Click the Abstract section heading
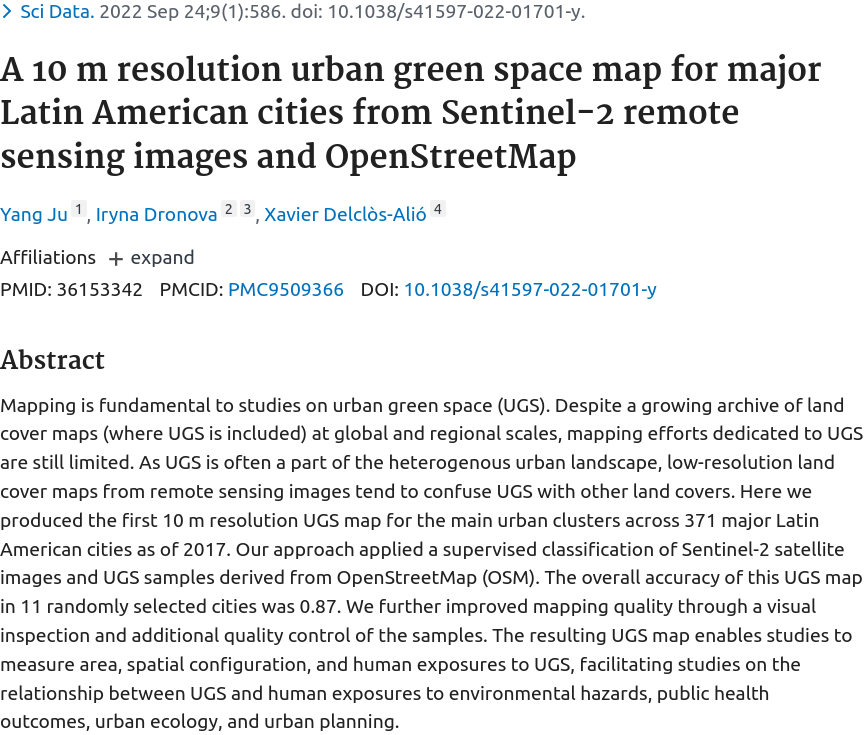 pos(52,360)
